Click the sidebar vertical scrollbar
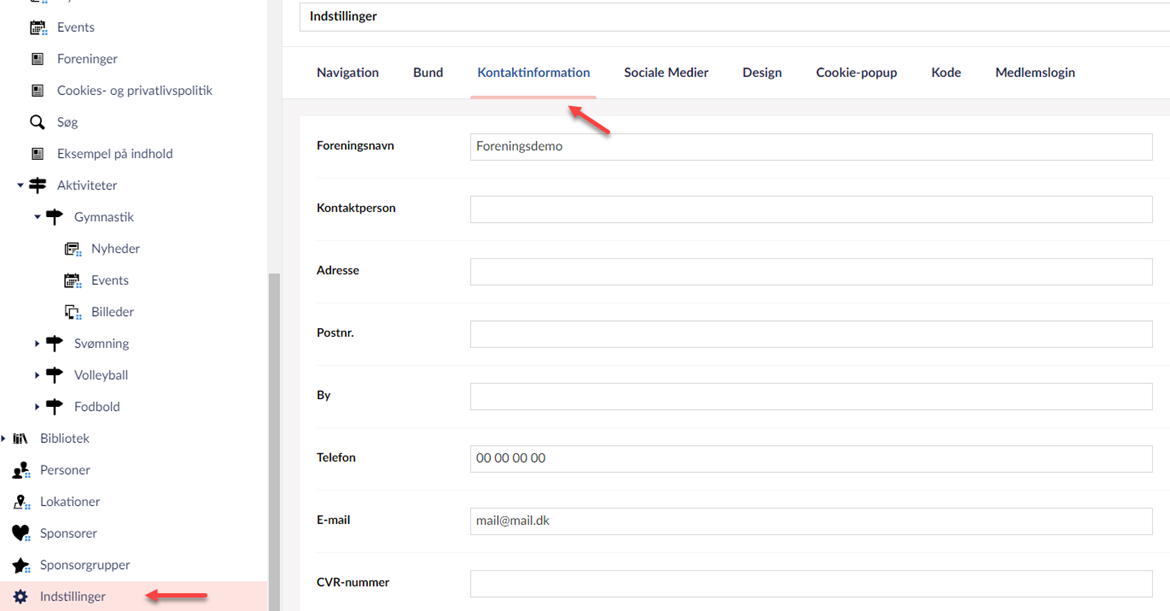Image resolution: width=1170 pixels, height=611 pixels. pos(274,440)
